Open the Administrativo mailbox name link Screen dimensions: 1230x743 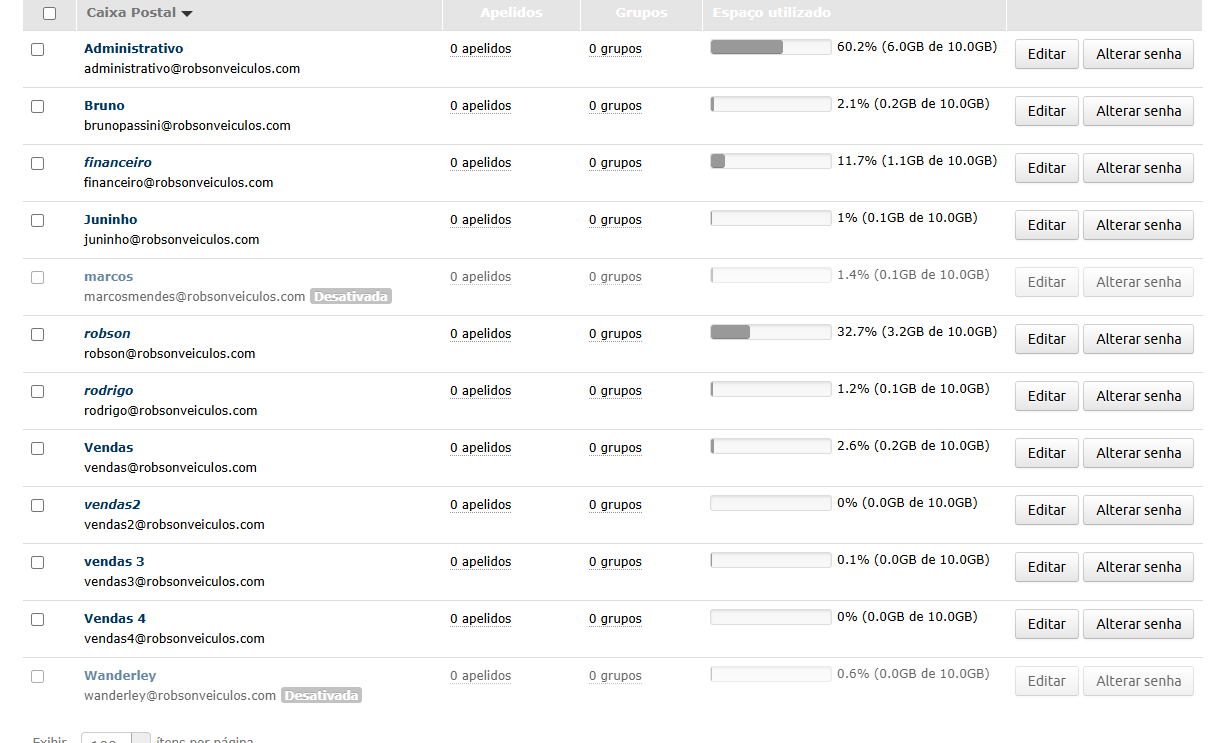click(133, 48)
